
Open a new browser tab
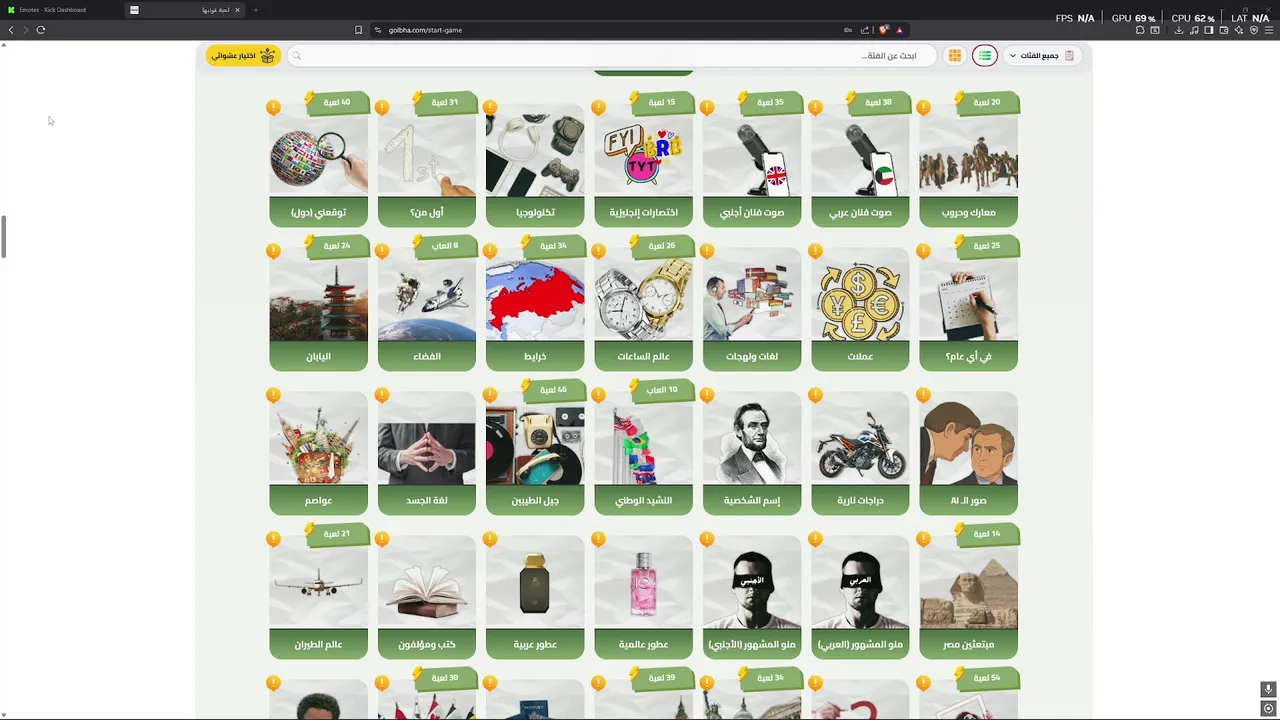pos(255,10)
